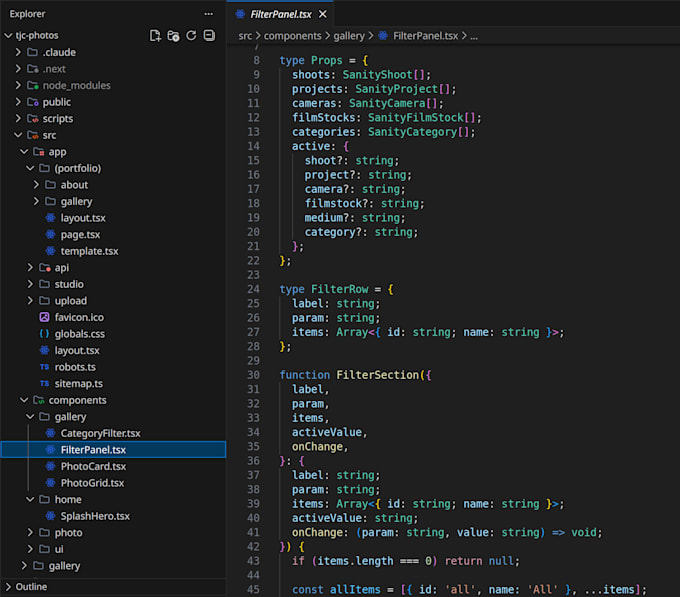Click the page.tsx file icon
680x597 pixels.
coord(50,235)
